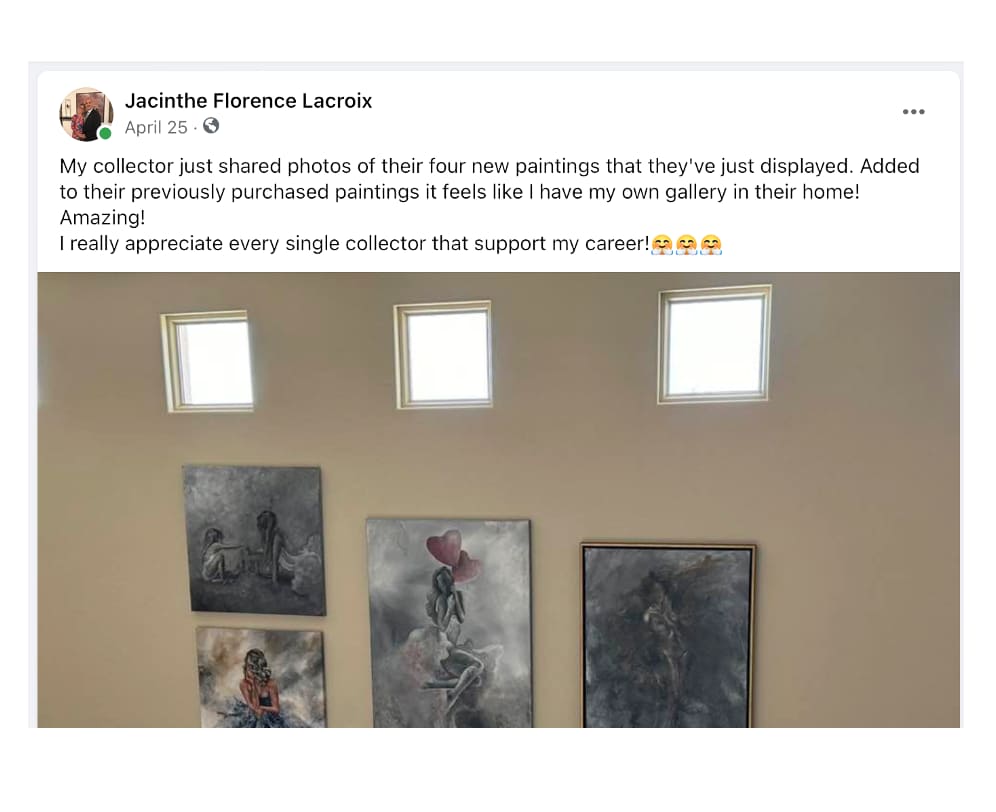Click the last hugging face emoji
This screenshot has width=996, height=812.
coord(711,244)
